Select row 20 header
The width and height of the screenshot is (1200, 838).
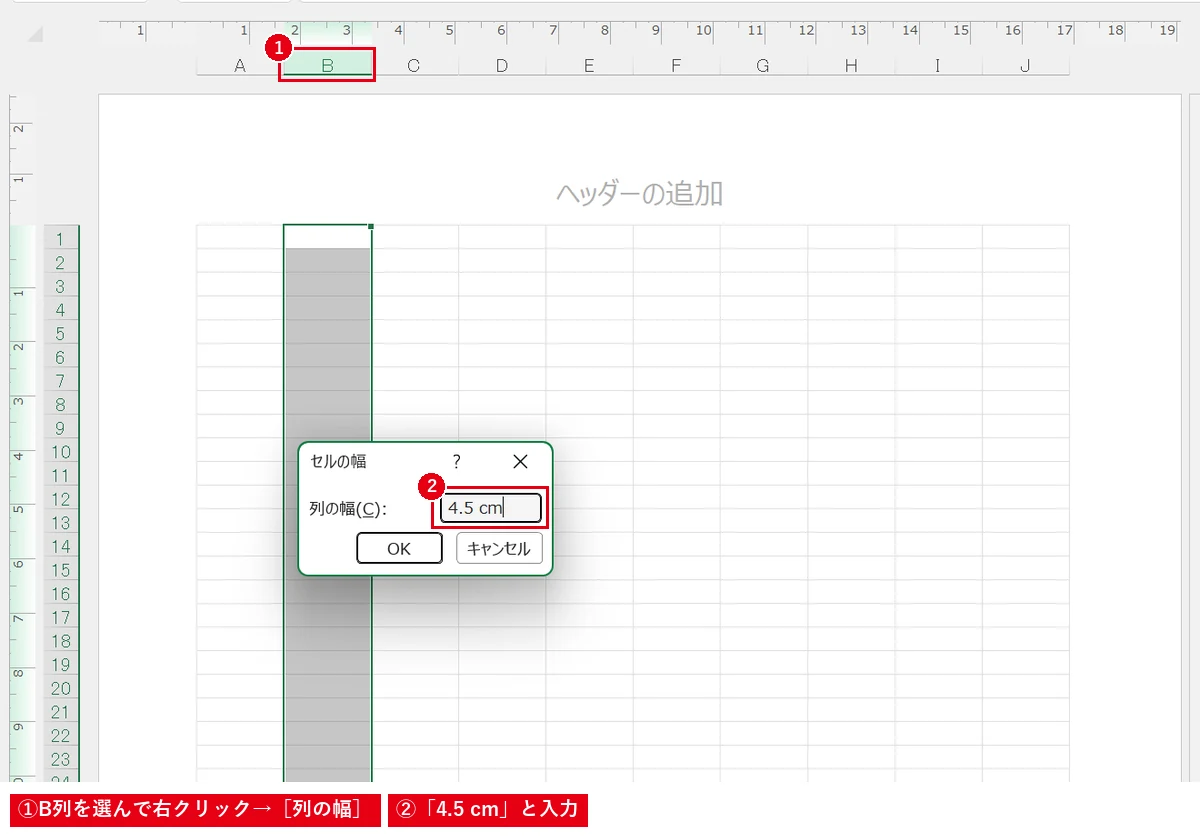pos(61,688)
